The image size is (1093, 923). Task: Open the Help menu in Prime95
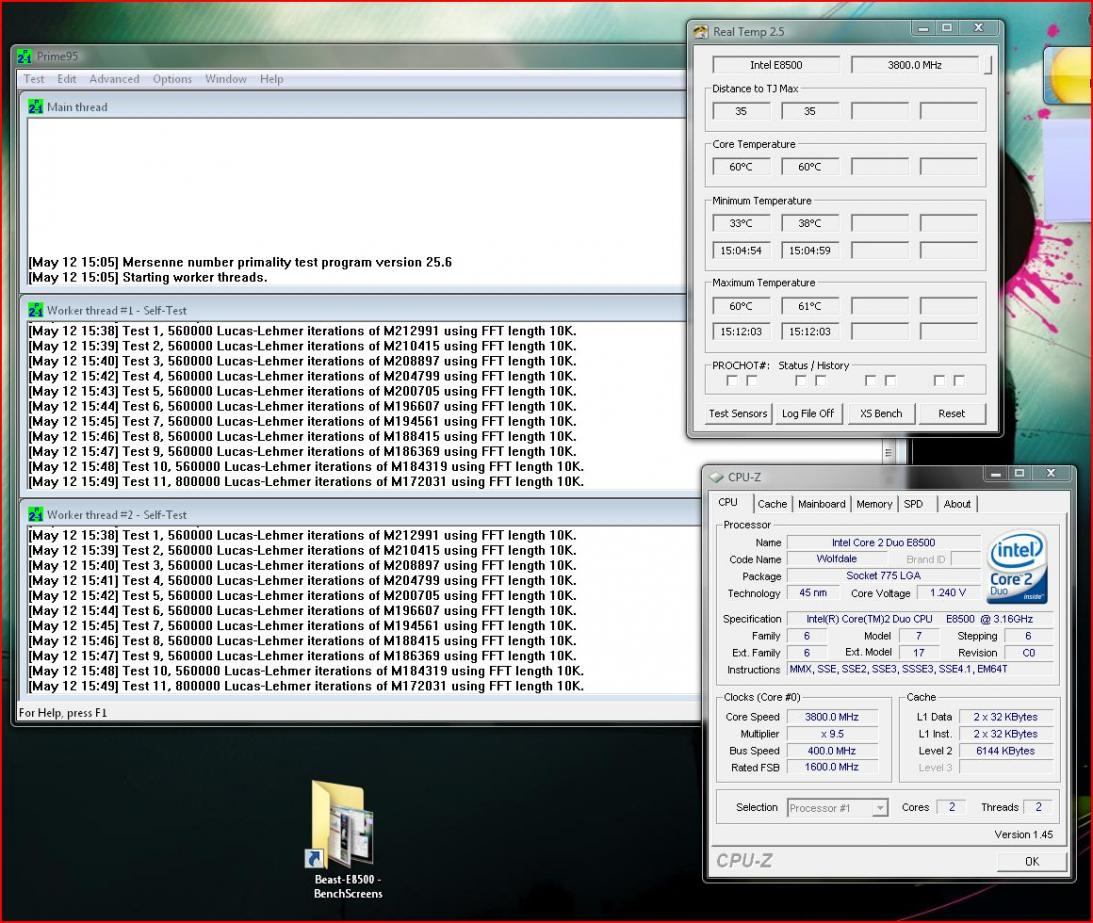point(271,79)
